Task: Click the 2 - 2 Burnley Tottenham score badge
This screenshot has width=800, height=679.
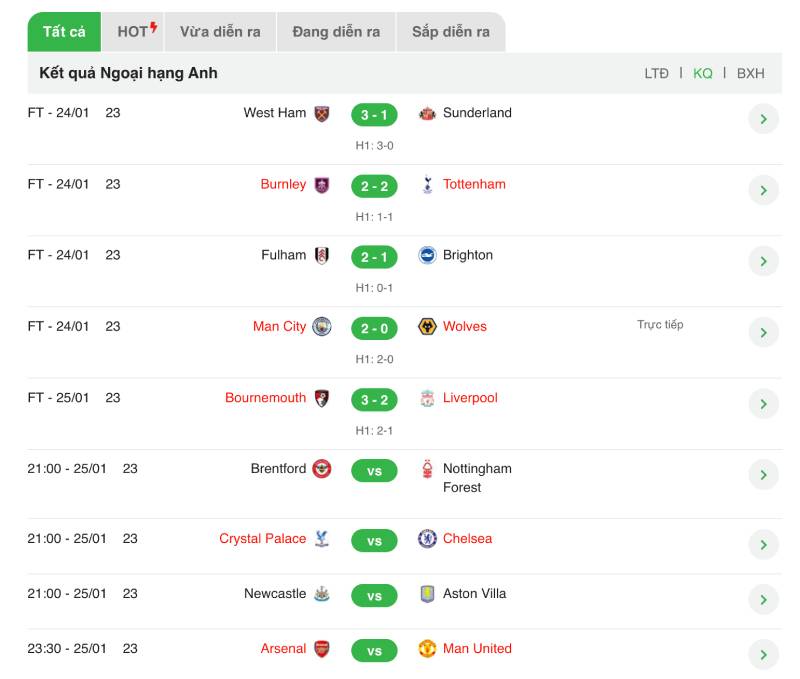Action: tap(374, 186)
